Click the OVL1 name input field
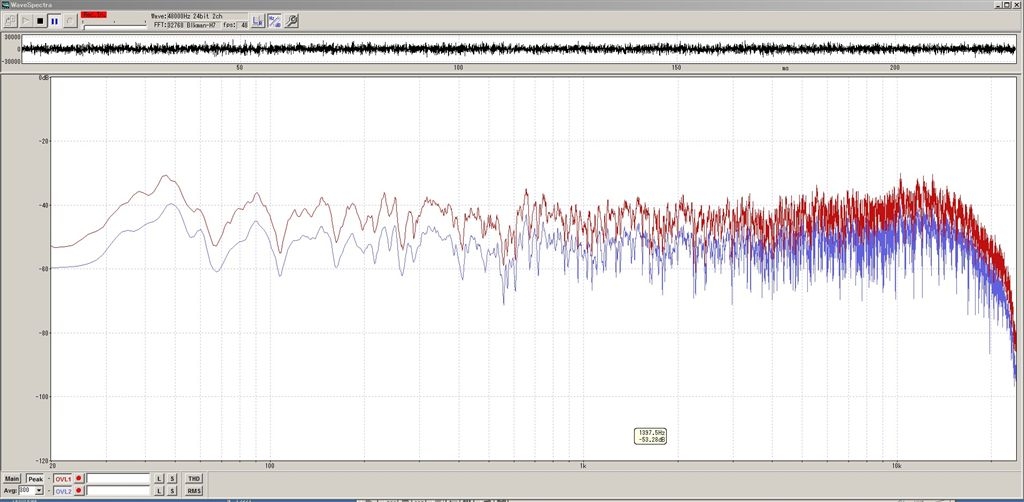The image size is (1024, 502). pos(118,478)
